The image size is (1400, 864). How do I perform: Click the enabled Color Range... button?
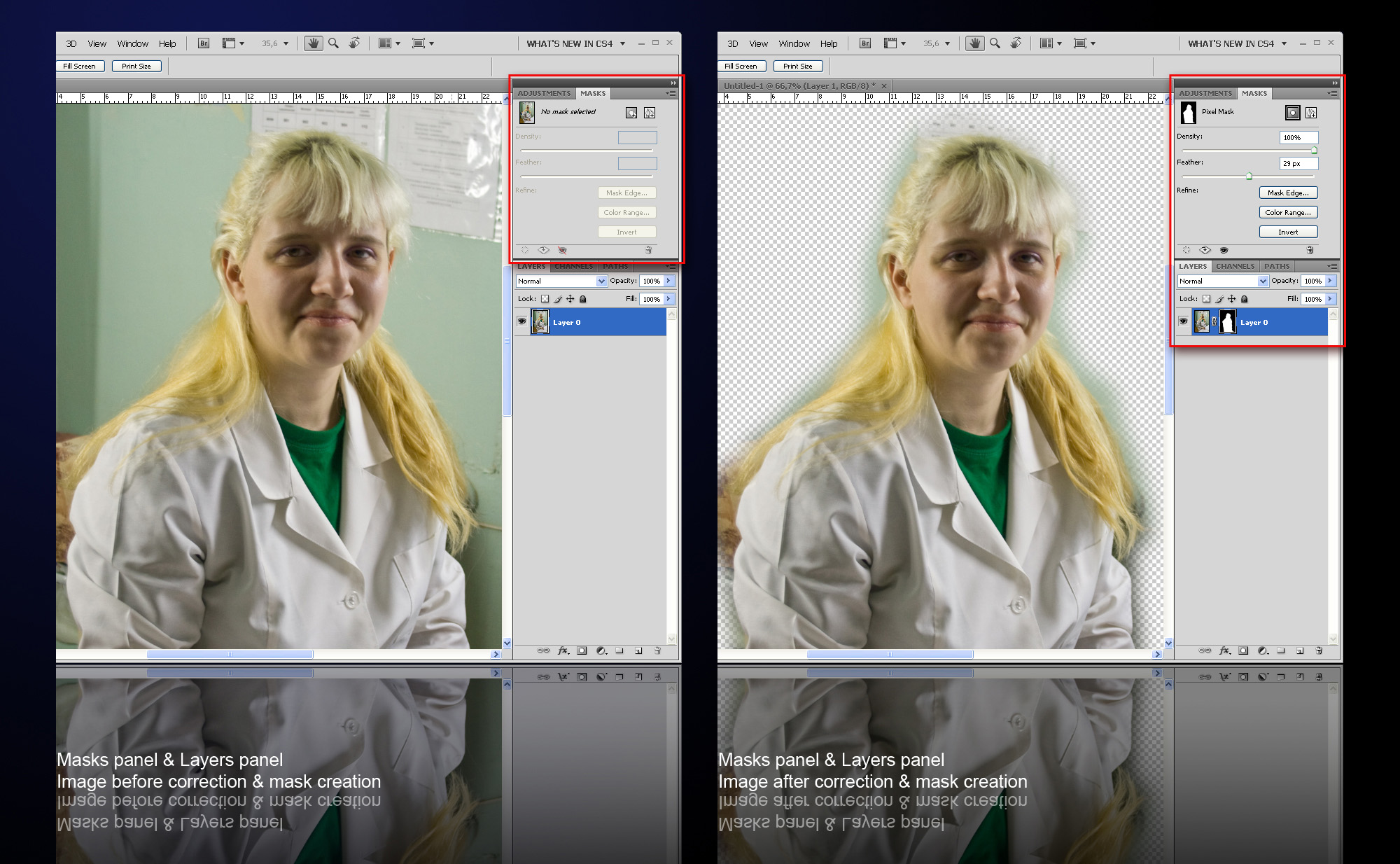point(1288,212)
